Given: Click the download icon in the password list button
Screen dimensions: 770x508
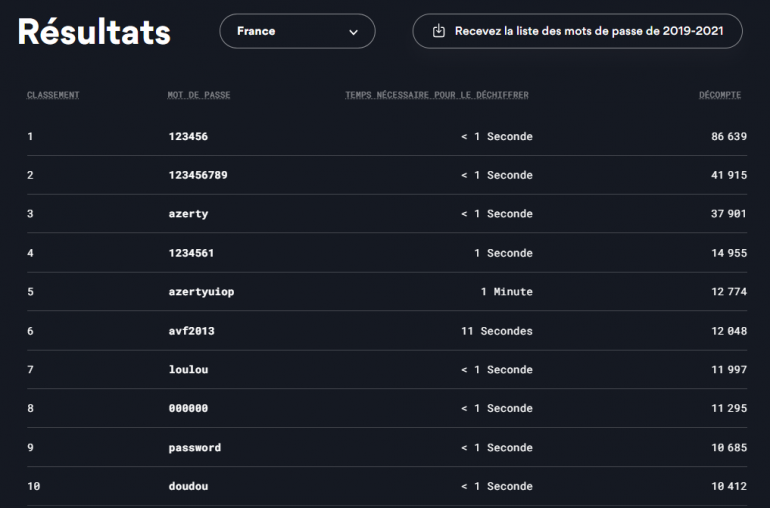Looking at the screenshot, I should point(438,31).
